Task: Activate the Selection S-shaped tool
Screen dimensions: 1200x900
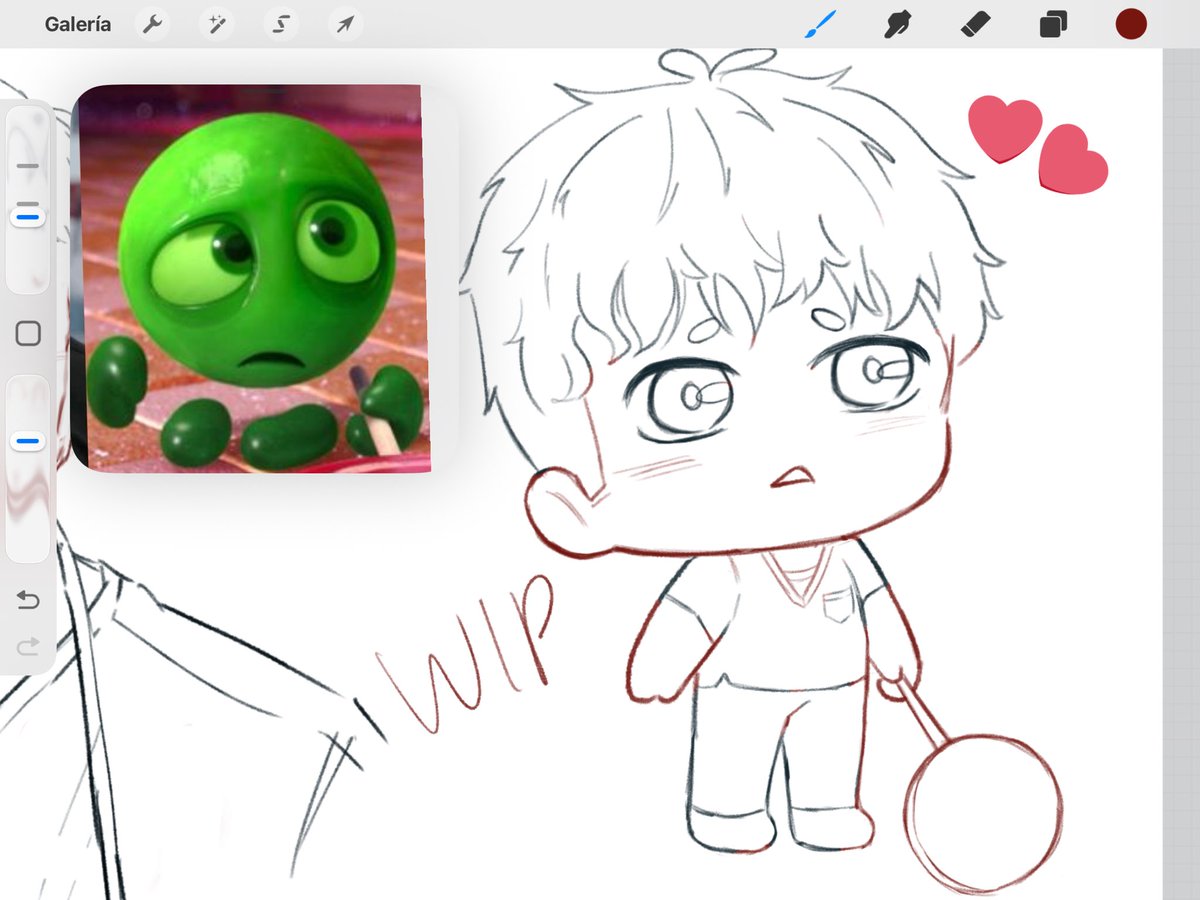Action: pos(281,24)
